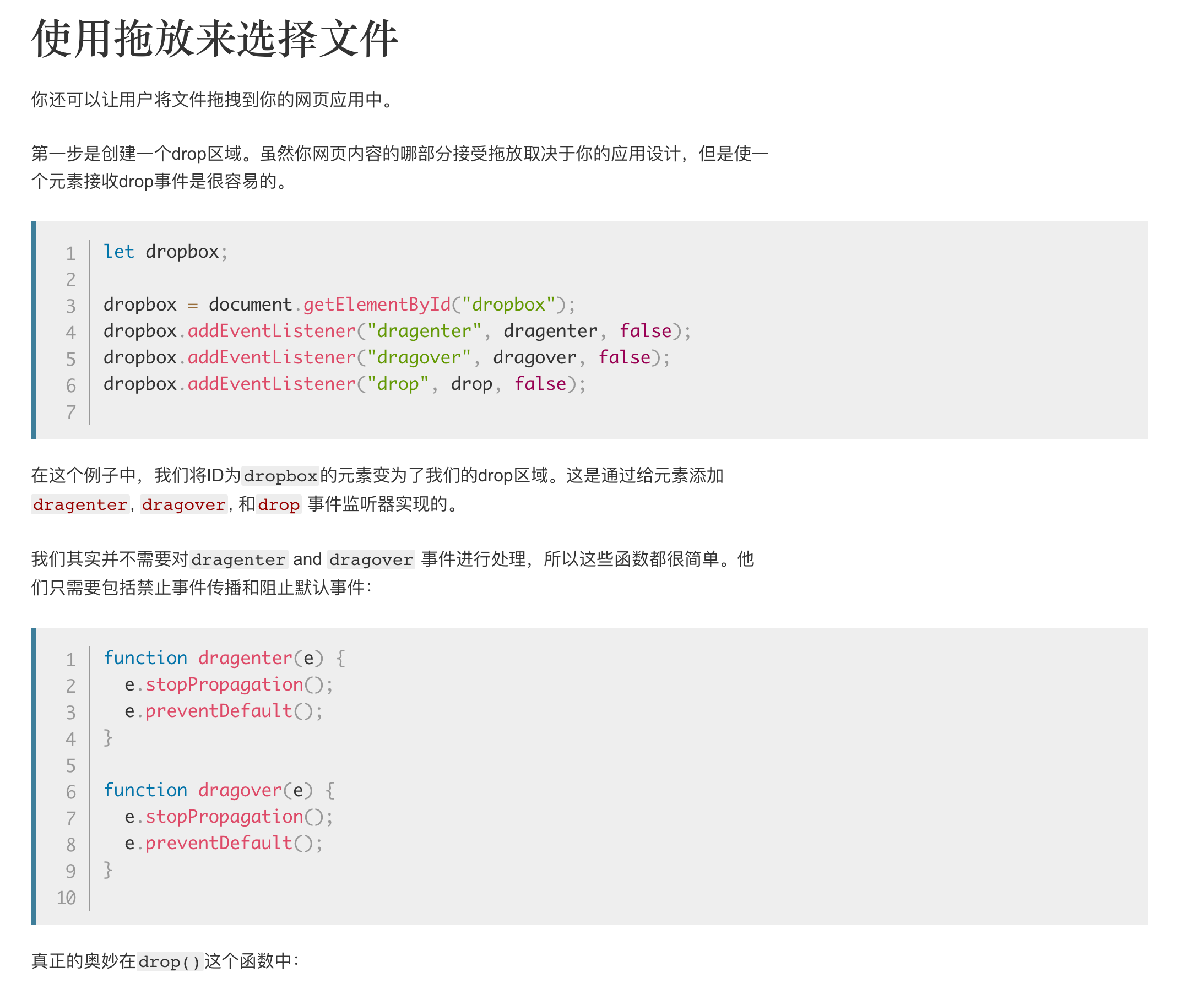Click line number 10 in second code block
The width and height of the screenshot is (1204, 989).
point(66,898)
